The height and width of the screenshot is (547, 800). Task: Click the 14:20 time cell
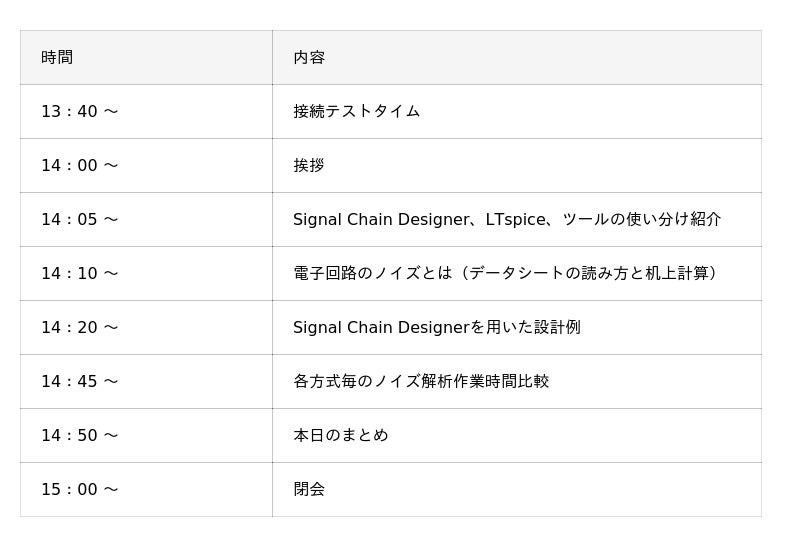(146, 328)
